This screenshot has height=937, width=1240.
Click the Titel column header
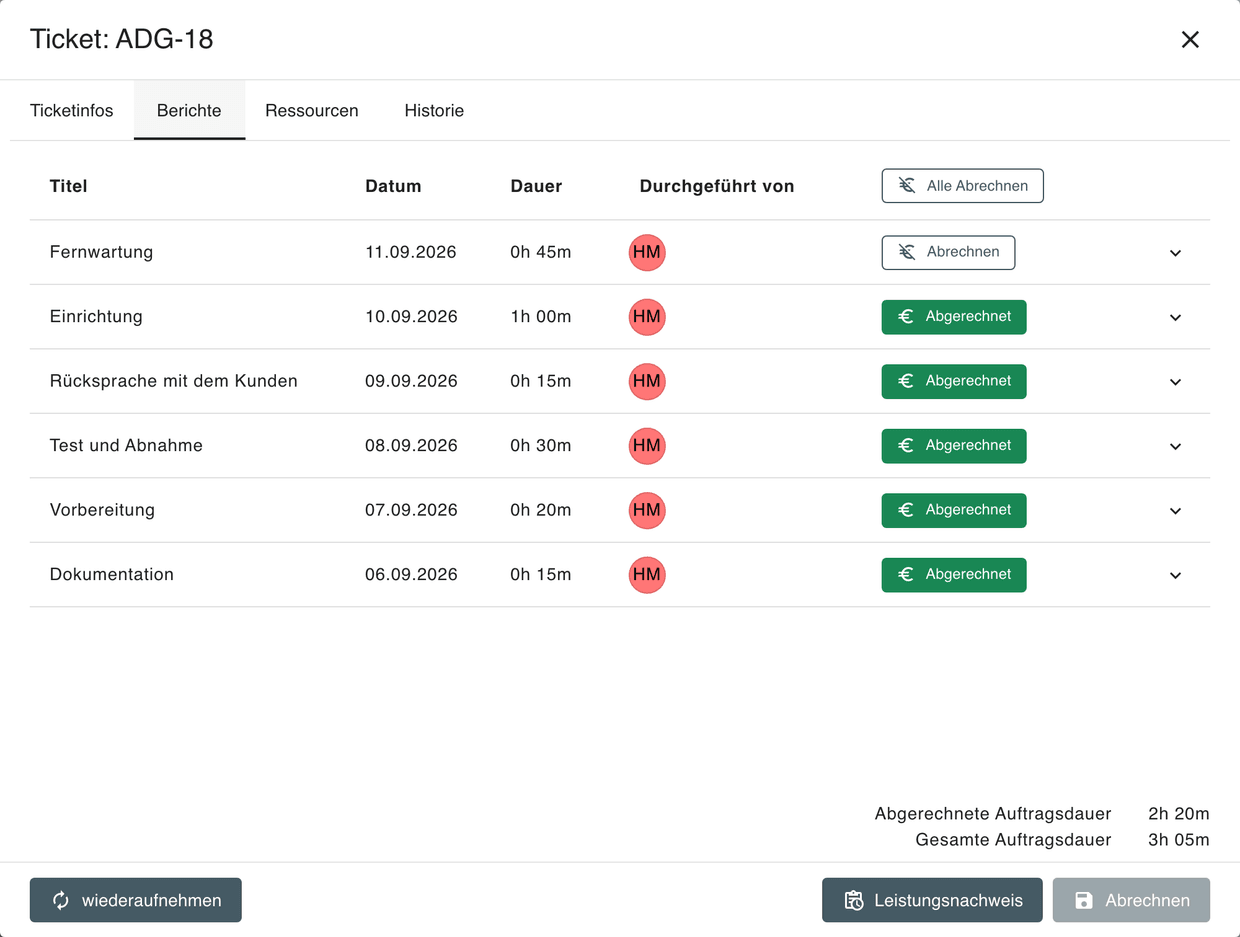point(69,186)
